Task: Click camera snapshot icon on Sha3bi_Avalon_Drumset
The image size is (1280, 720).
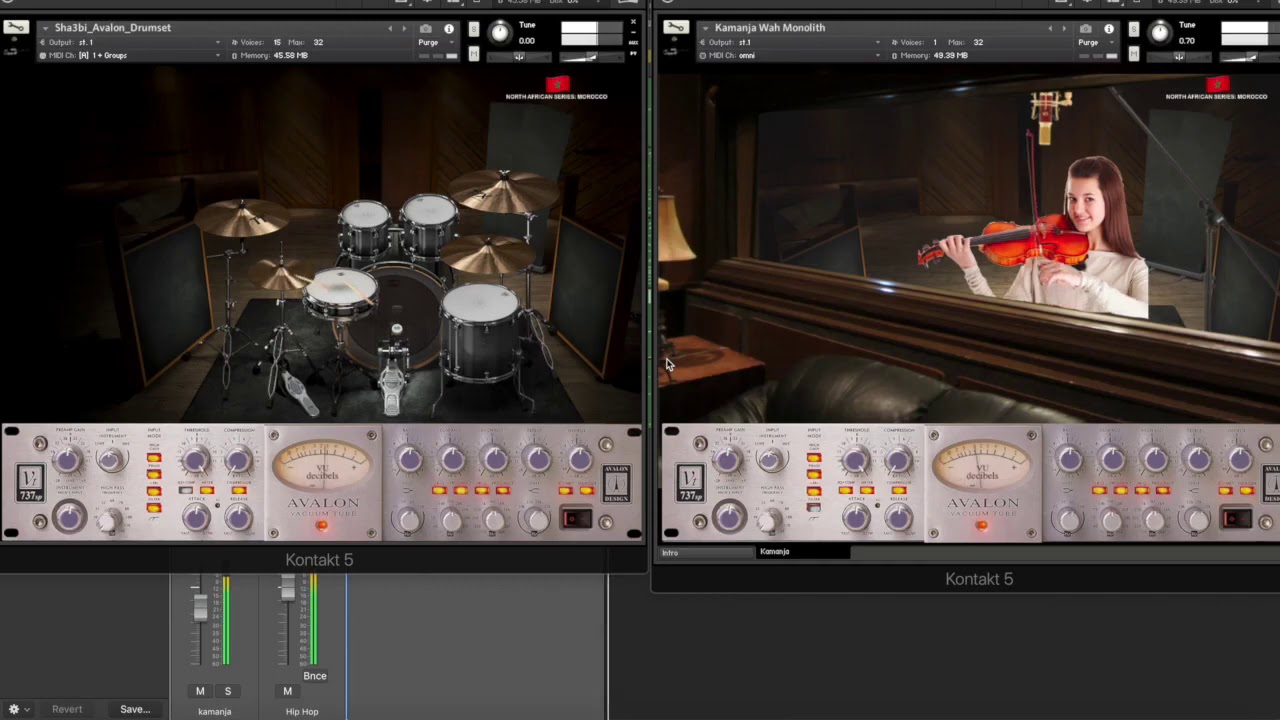Action: (427, 28)
